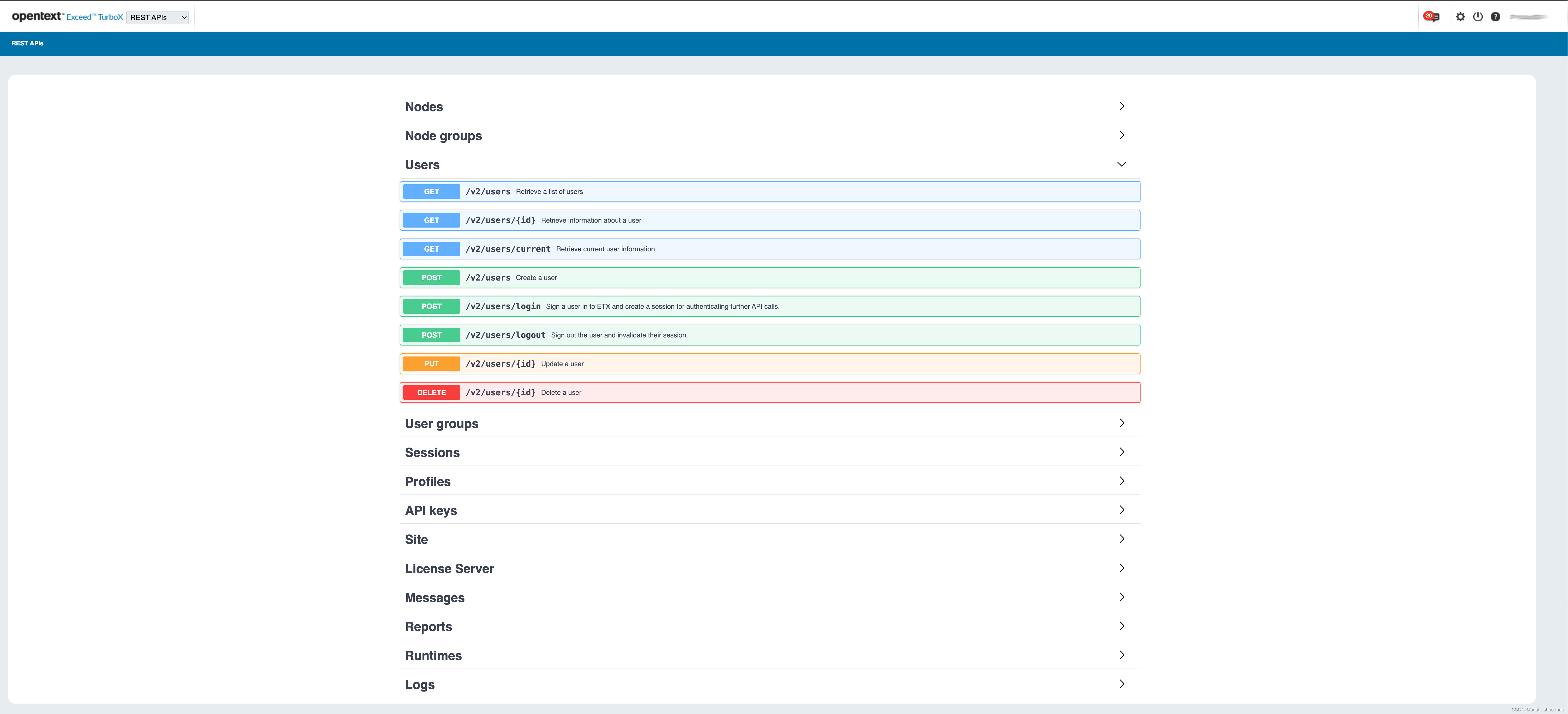Open POST /v2/users/logout endpoint

(x=769, y=335)
